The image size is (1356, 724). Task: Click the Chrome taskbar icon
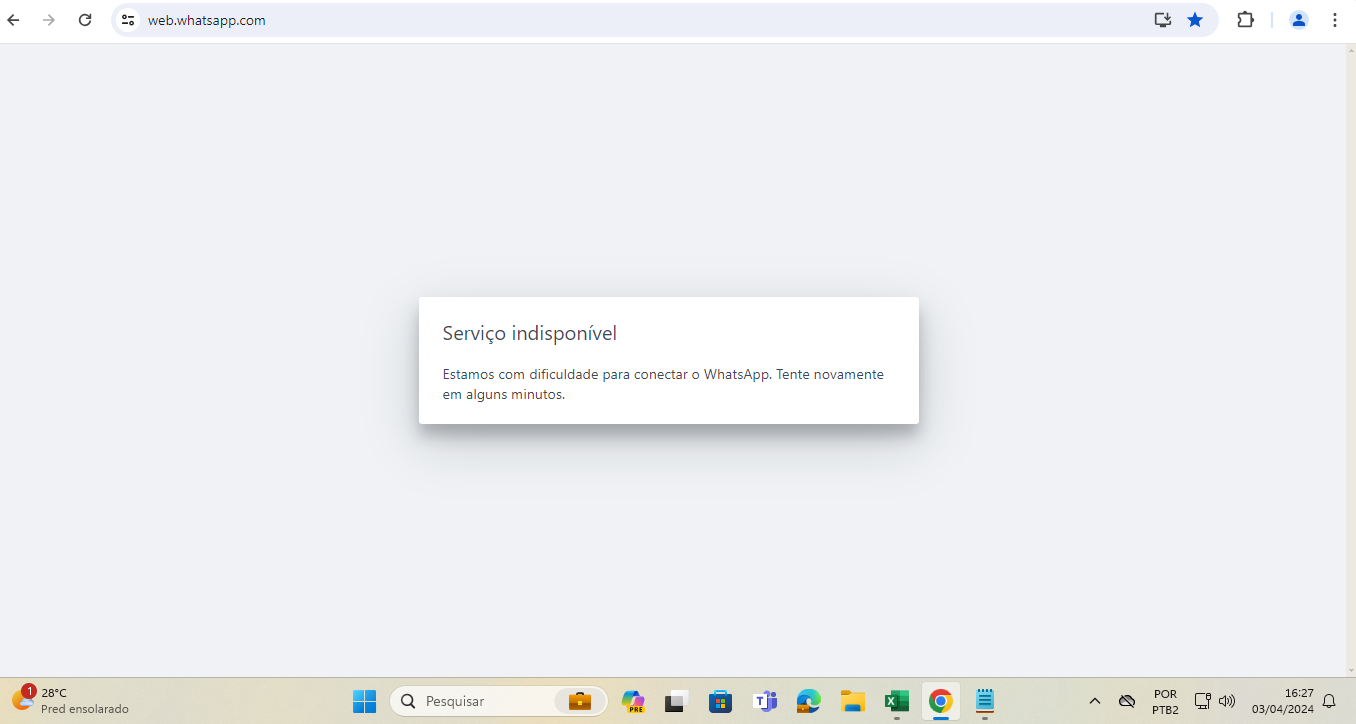click(x=940, y=701)
